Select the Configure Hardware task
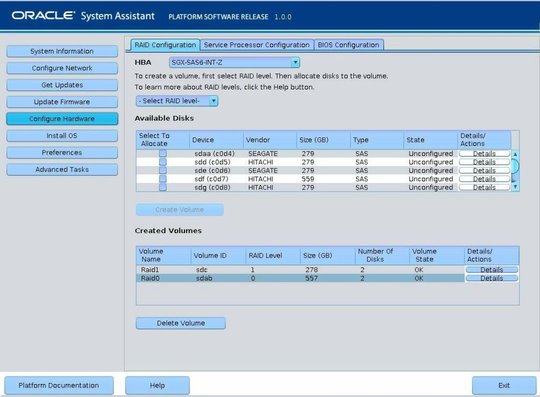540x397 pixels. pos(62,119)
